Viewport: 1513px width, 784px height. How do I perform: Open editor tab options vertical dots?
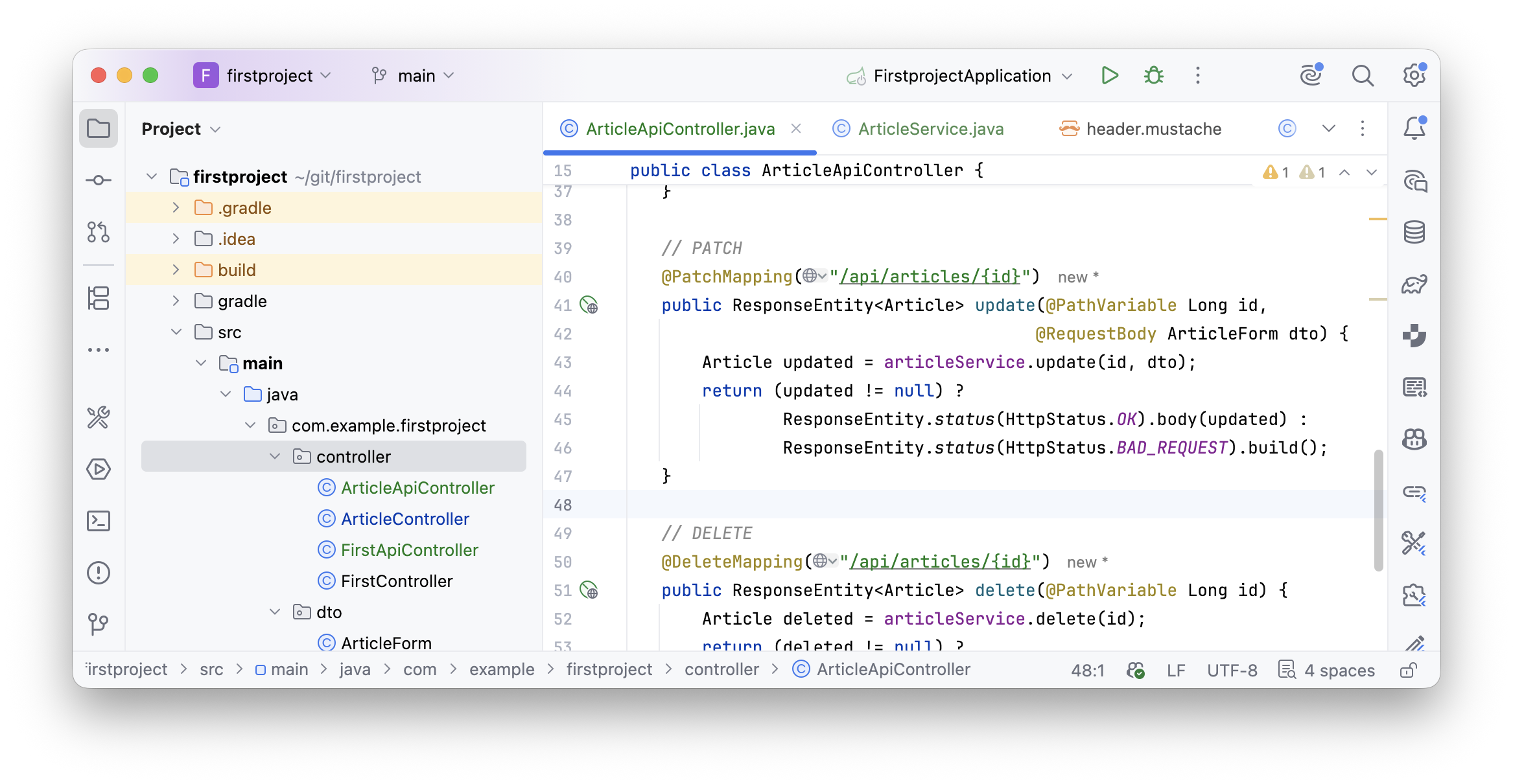(1363, 128)
